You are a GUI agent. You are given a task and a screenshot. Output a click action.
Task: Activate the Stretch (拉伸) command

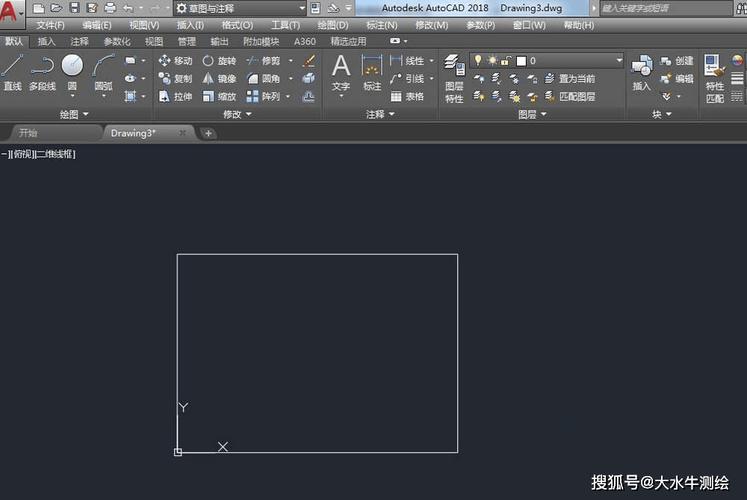(175, 96)
